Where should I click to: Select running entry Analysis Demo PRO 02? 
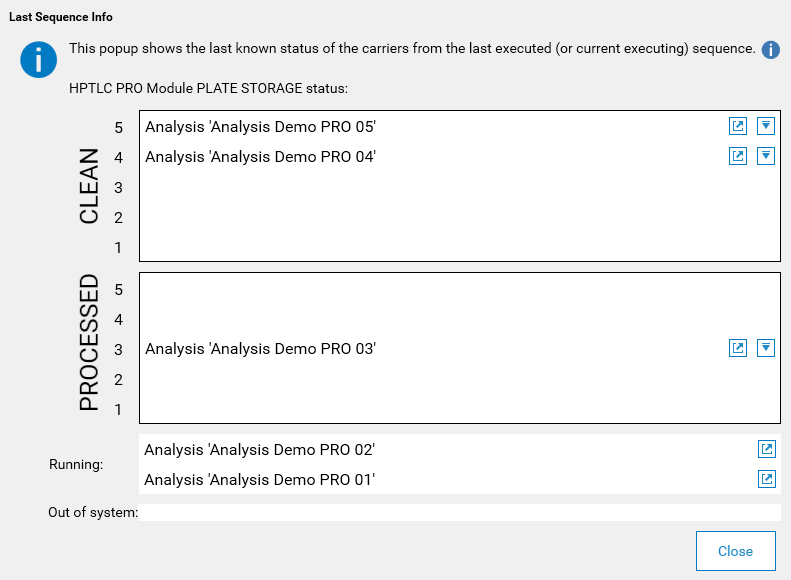460,449
